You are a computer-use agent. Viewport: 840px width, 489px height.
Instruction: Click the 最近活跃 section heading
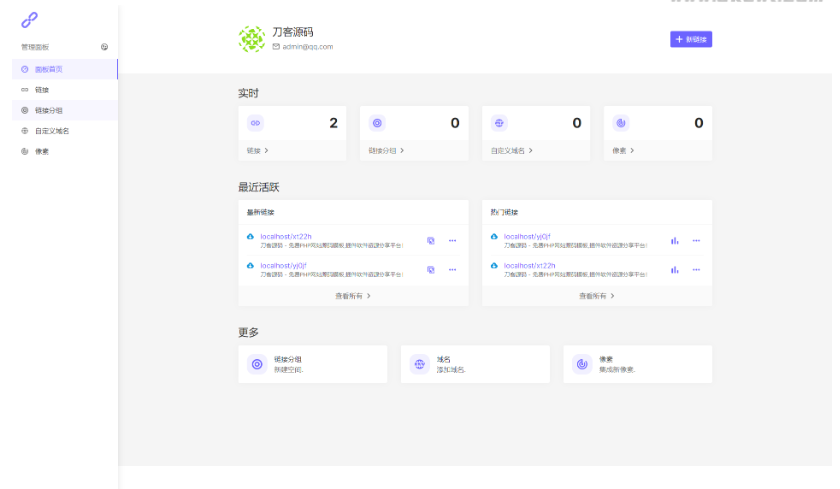pyautogui.click(x=259, y=187)
